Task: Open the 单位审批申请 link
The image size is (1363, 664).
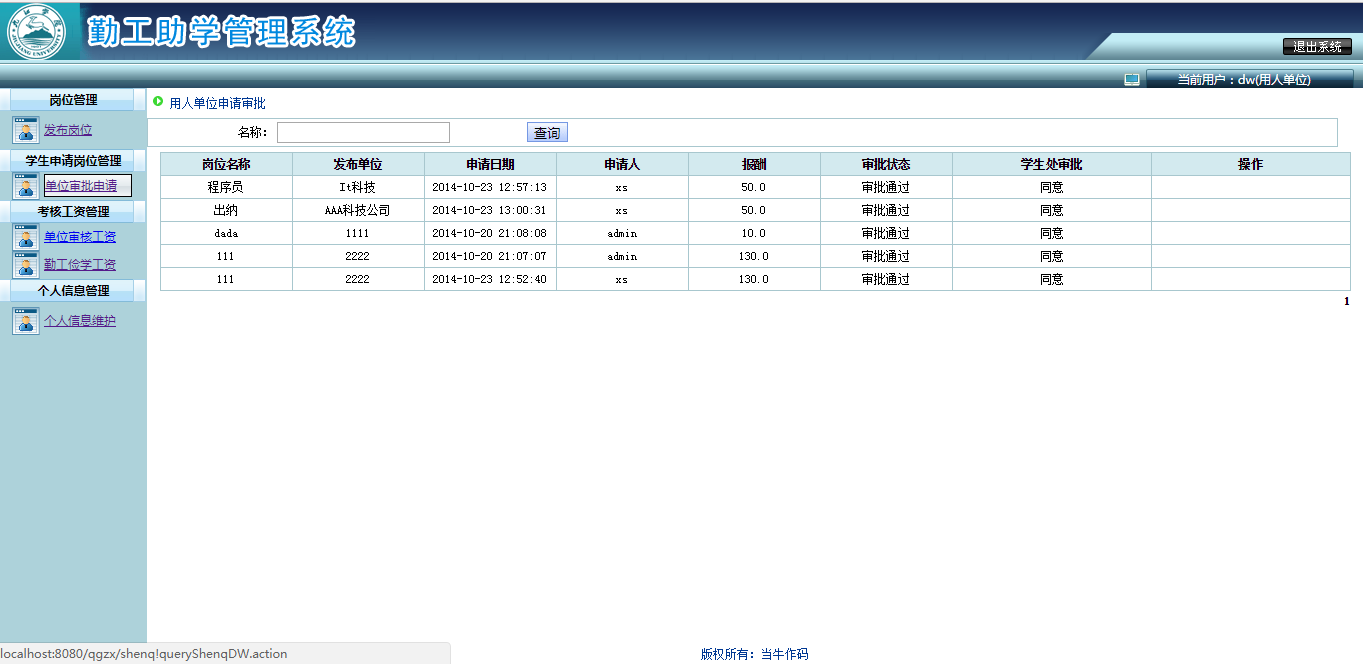Action: pos(81,186)
